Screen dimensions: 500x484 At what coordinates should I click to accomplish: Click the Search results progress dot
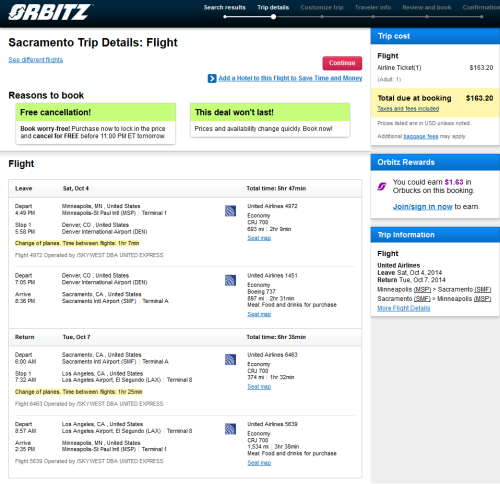[x=225, y=17]
